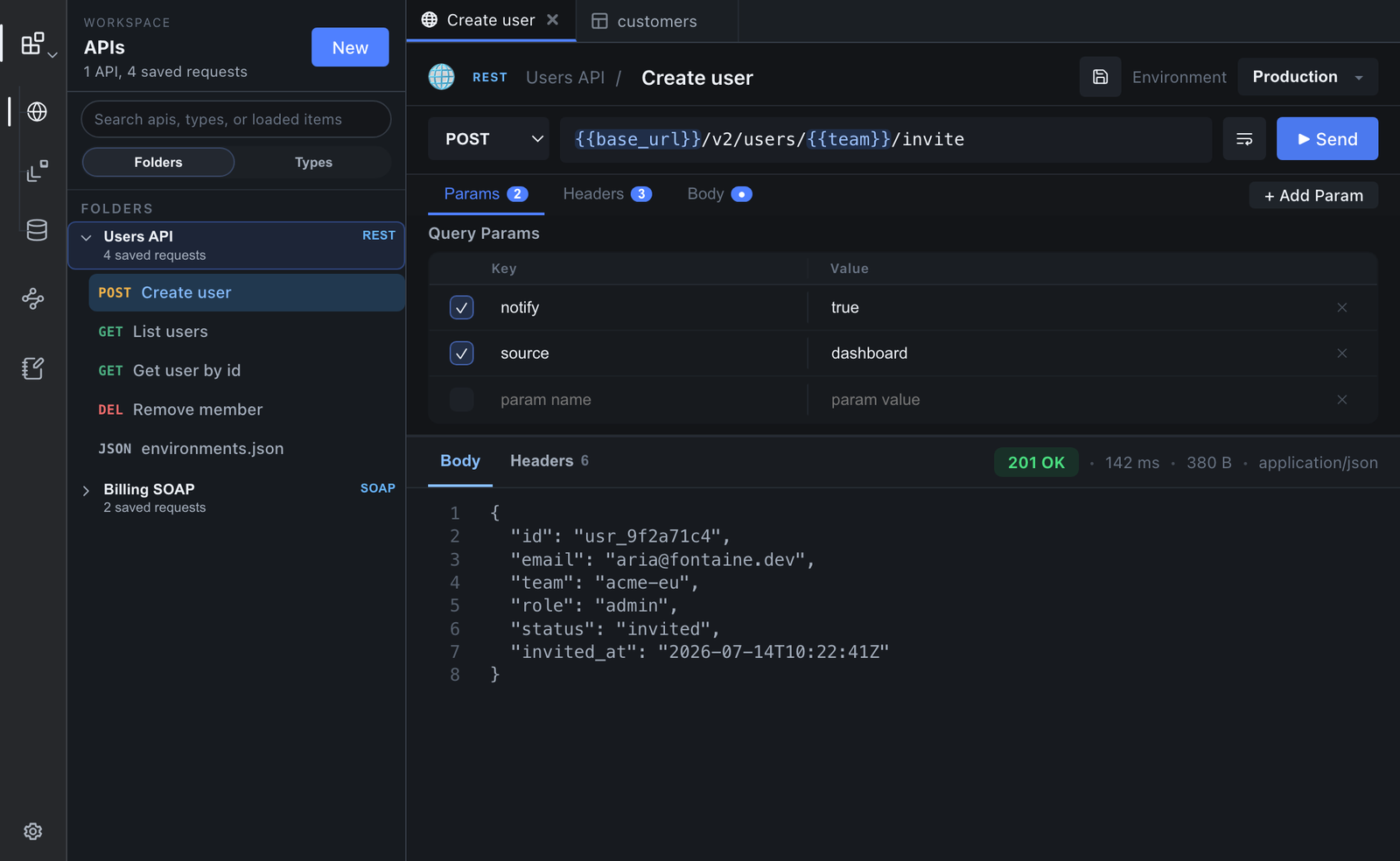Screen dimensions: 1400x861
Task: Click the 142 ms response time
Action: [1131, 463]
